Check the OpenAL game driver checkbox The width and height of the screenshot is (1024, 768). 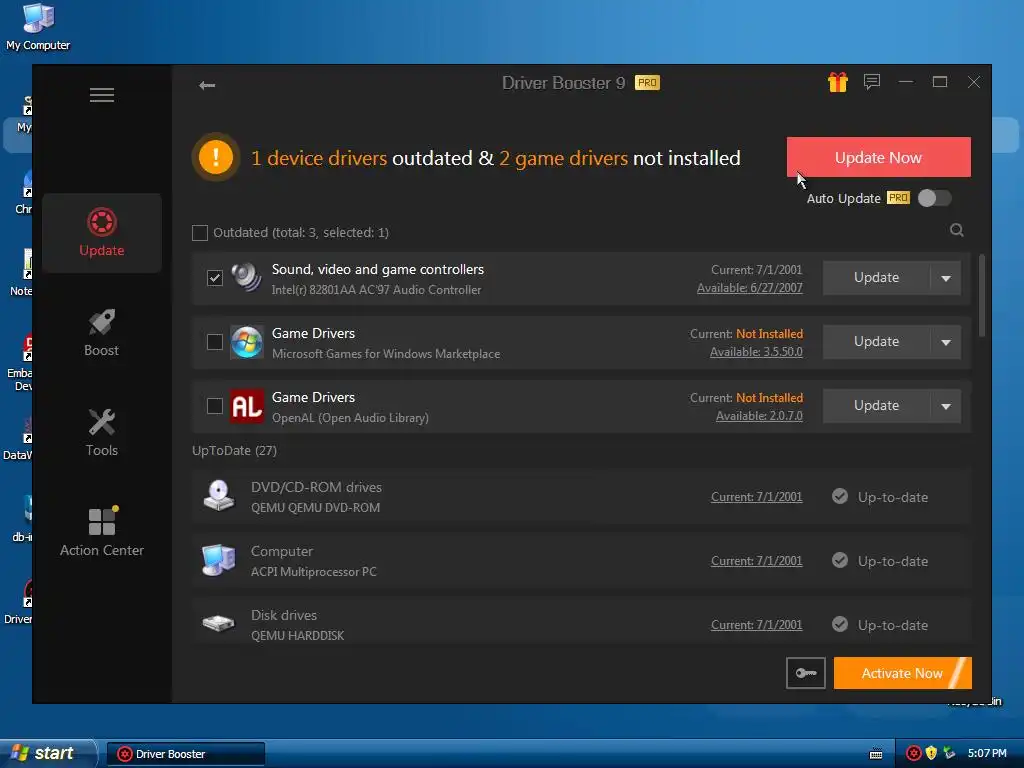pos(214,406)
